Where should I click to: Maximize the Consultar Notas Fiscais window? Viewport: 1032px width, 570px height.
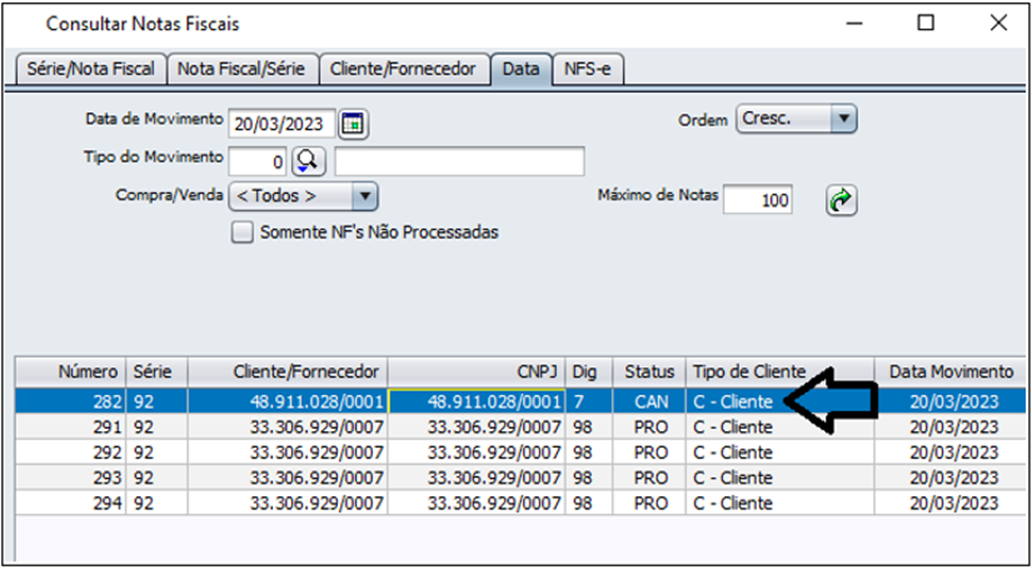[926, 23]
